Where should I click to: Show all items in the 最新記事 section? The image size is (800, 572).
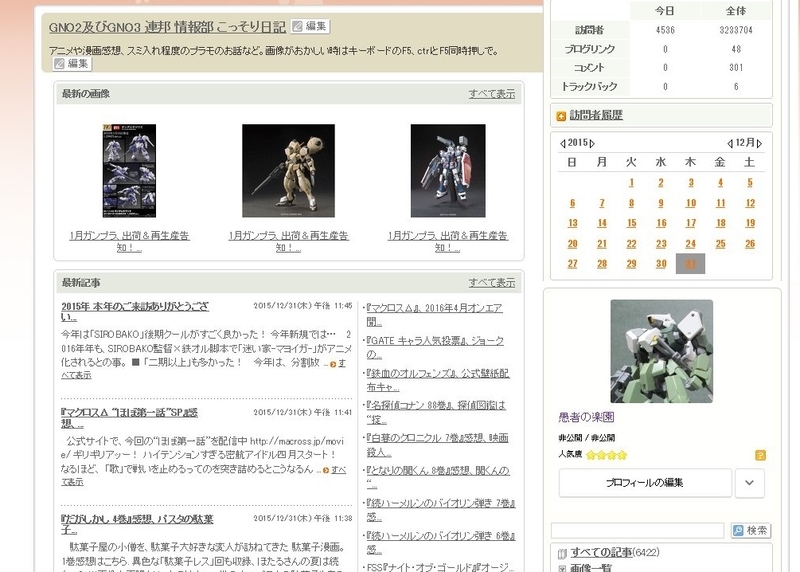click(x=492, y=283)
